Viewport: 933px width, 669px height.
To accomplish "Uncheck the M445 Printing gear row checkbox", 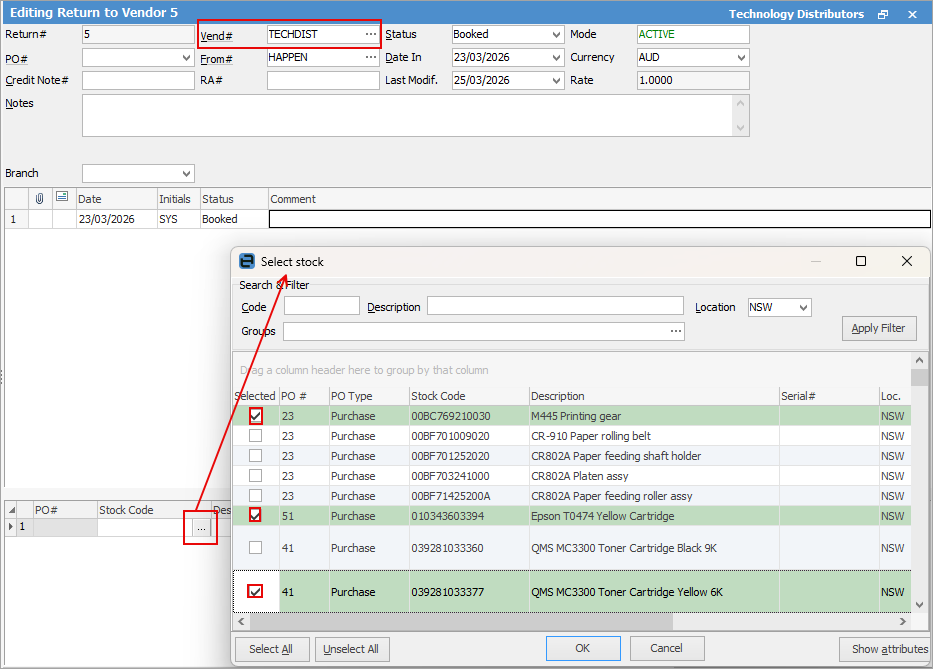I will pyautogui.click(x=256, y=416).
